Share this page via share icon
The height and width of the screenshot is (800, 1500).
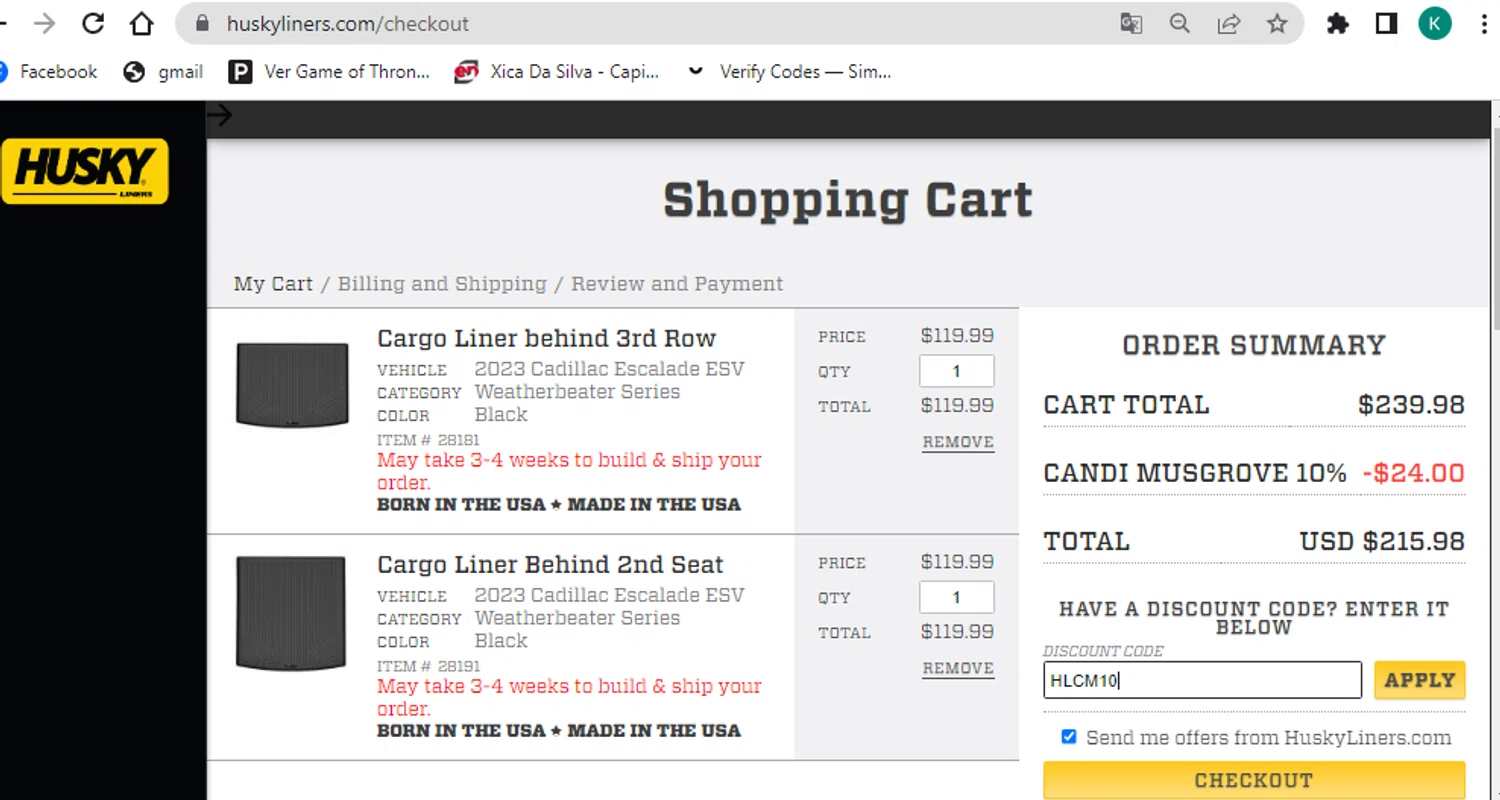[x=1228, y=24]
